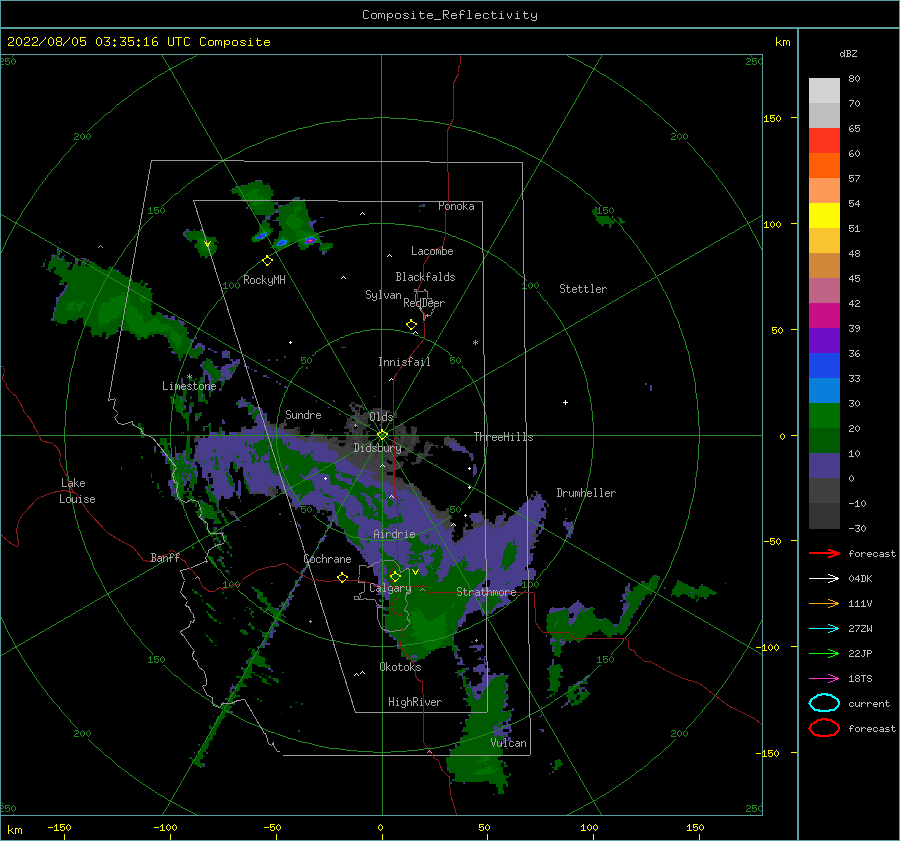Select the 36 to 39 dBZ purple swatch
Image resolution: width=900 pixels, height=841 pixels.
(x=824, y=341)
